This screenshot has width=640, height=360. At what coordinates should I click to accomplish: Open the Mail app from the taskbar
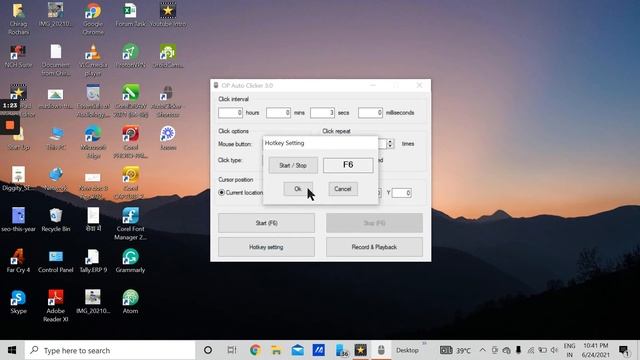pos(298,350)
